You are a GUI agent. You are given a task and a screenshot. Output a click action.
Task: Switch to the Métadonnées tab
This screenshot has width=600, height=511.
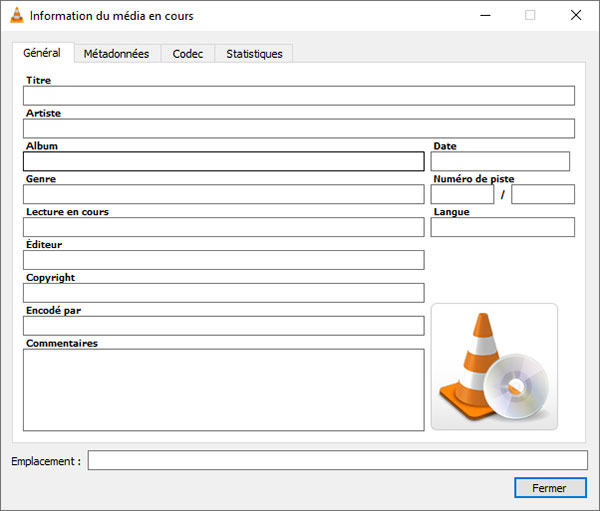116,54
